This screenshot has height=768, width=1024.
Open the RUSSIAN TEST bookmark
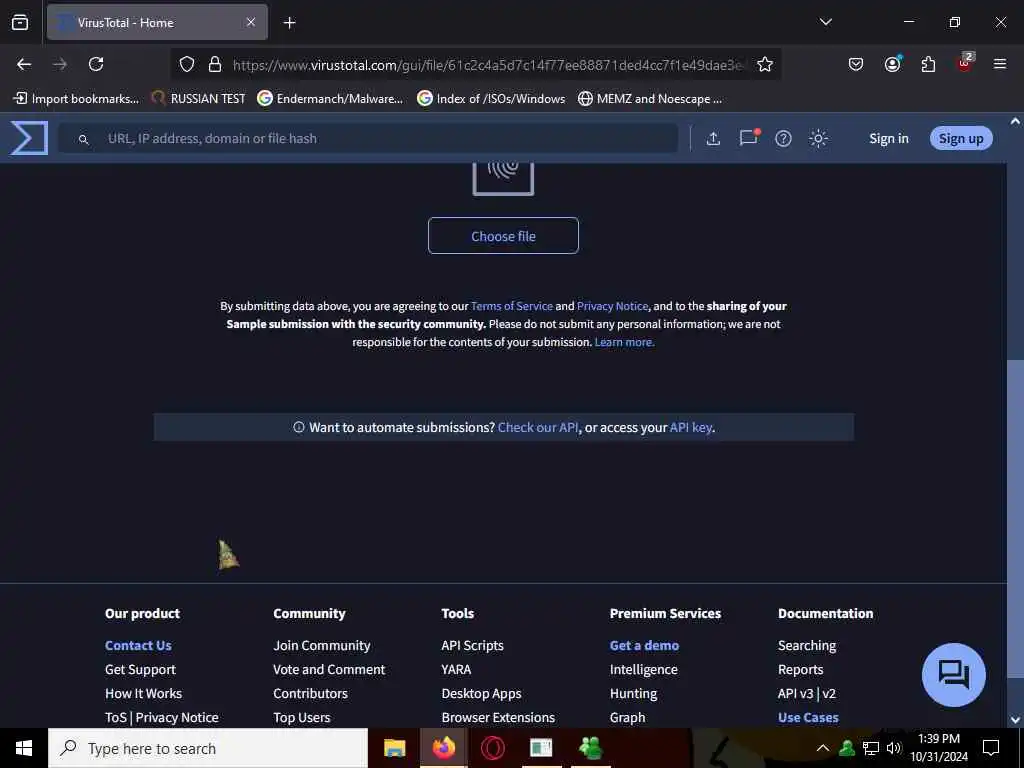click(x=198, y=99)
